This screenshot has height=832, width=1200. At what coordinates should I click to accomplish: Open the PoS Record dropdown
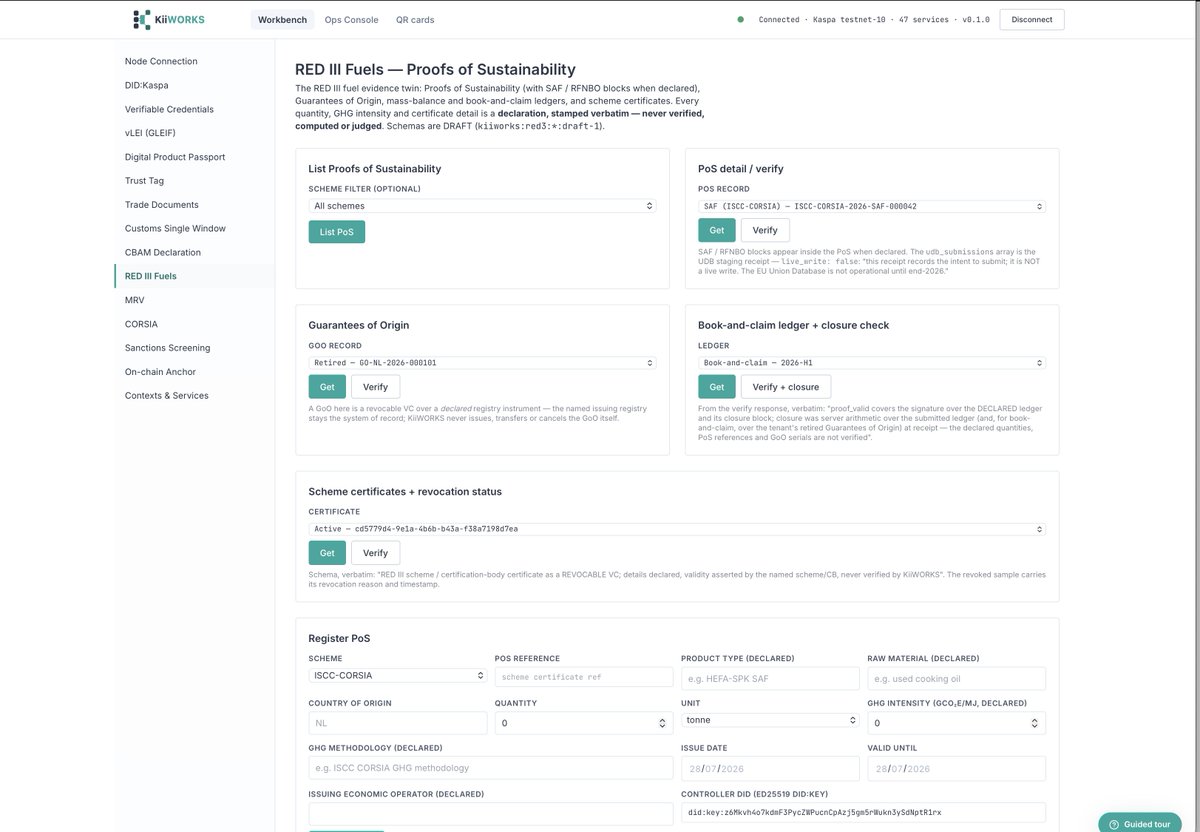pos(872,206)
